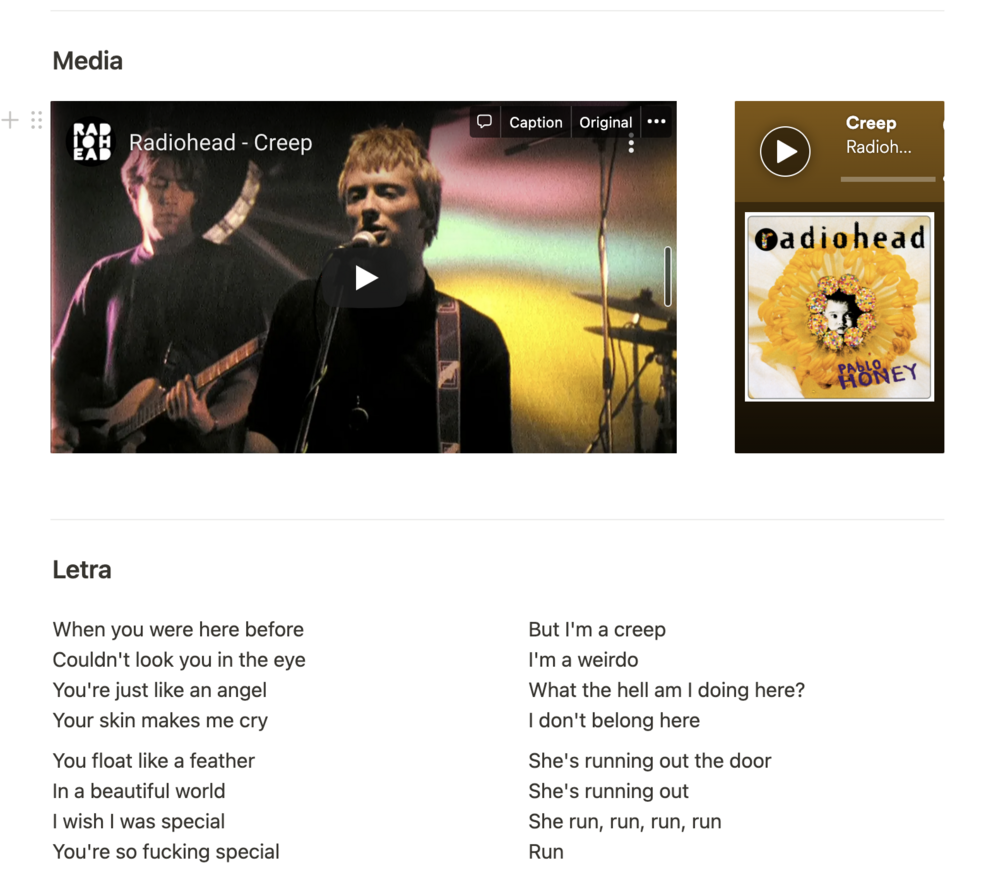Viewport: 1005px width, 870px height.
Task: Click the six-dot drag handle beside the video
Action: click(x=37, y=120)
